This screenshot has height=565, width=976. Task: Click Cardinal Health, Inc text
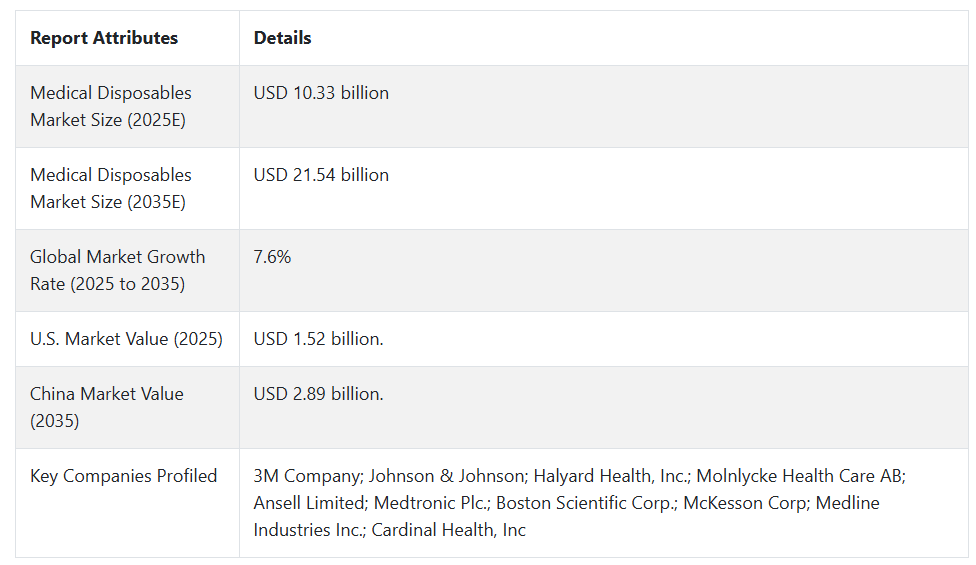(449, 530)
